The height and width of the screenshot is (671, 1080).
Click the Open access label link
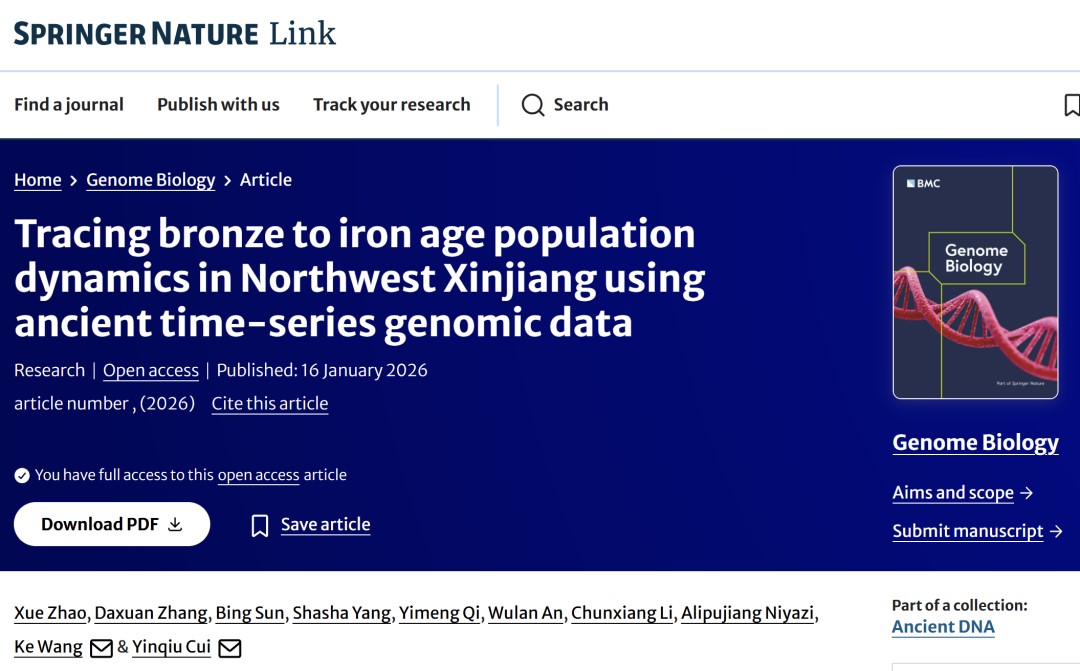[151, 370]
